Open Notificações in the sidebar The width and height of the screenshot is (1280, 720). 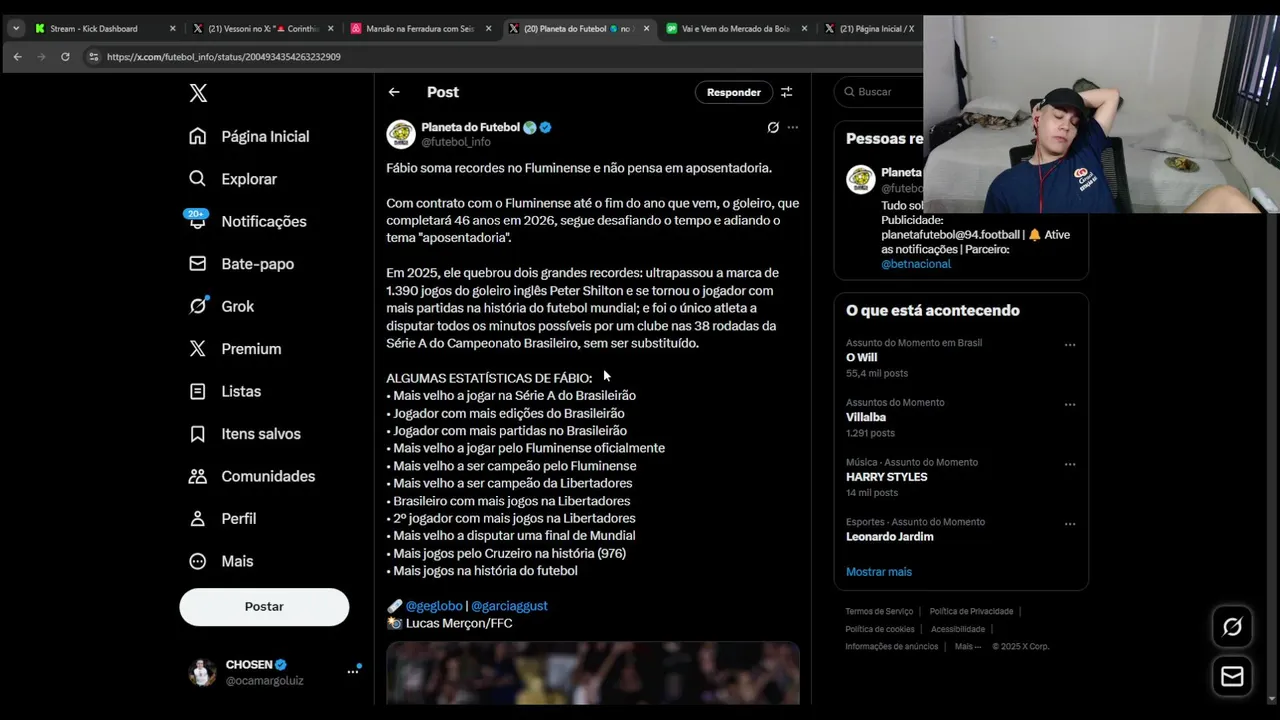[249, 221]
